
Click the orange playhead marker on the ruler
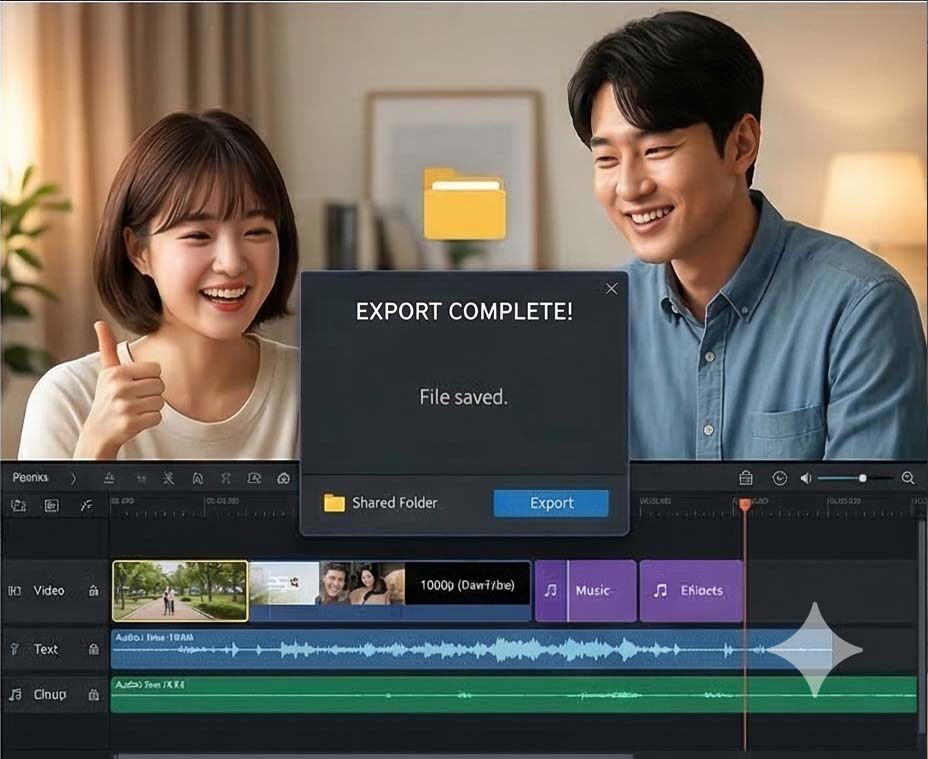[x=745, y=505]
